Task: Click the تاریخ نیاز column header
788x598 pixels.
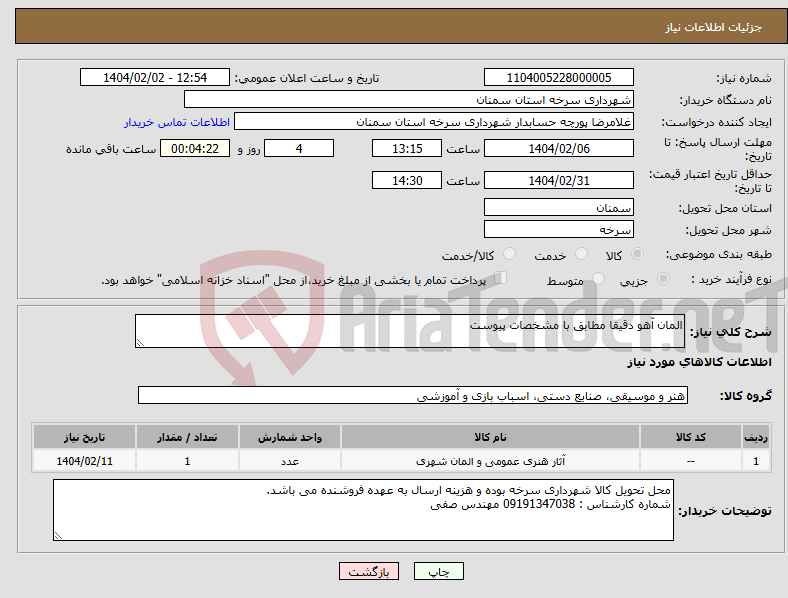Action: 84,437
